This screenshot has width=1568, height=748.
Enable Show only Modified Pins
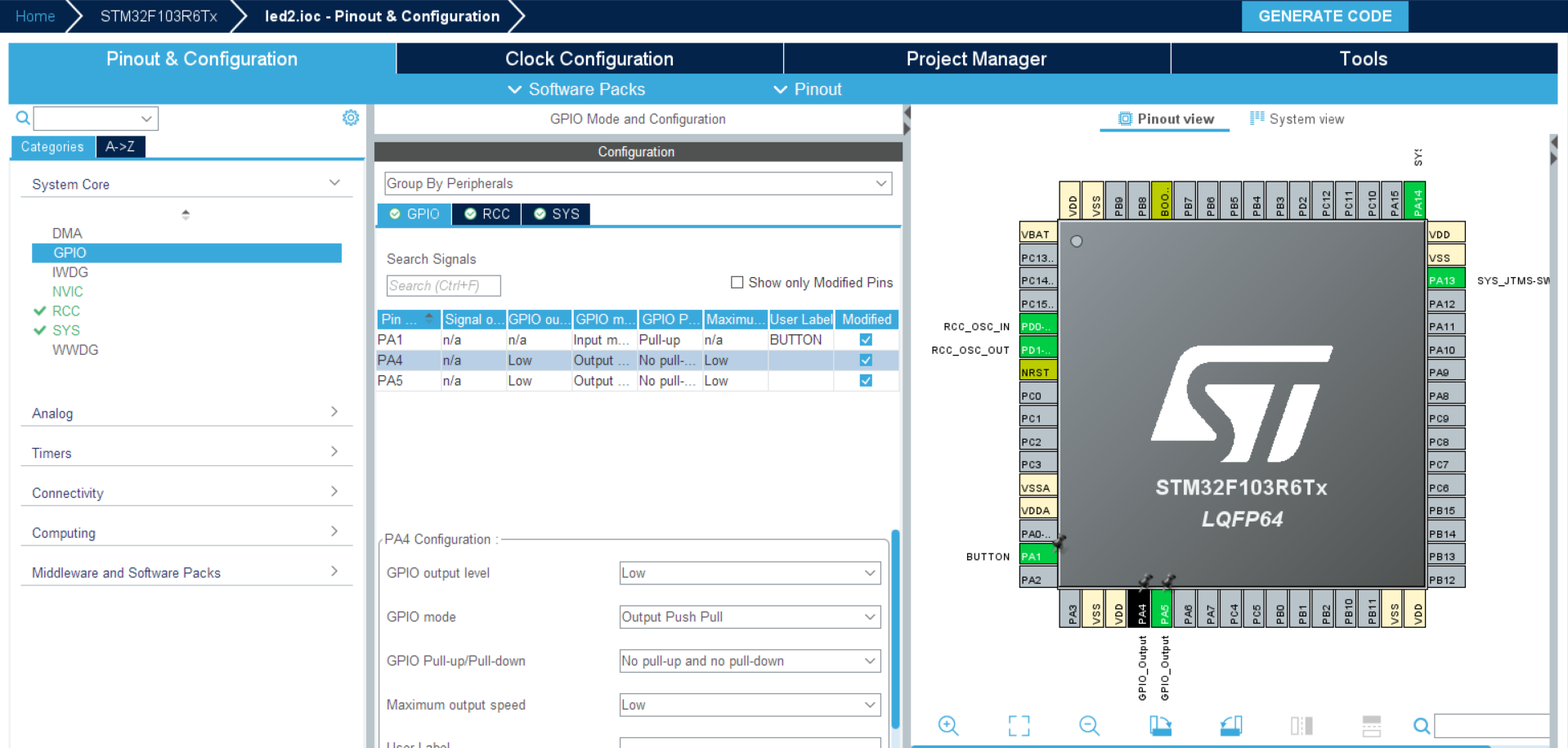(x=737, y=282)
